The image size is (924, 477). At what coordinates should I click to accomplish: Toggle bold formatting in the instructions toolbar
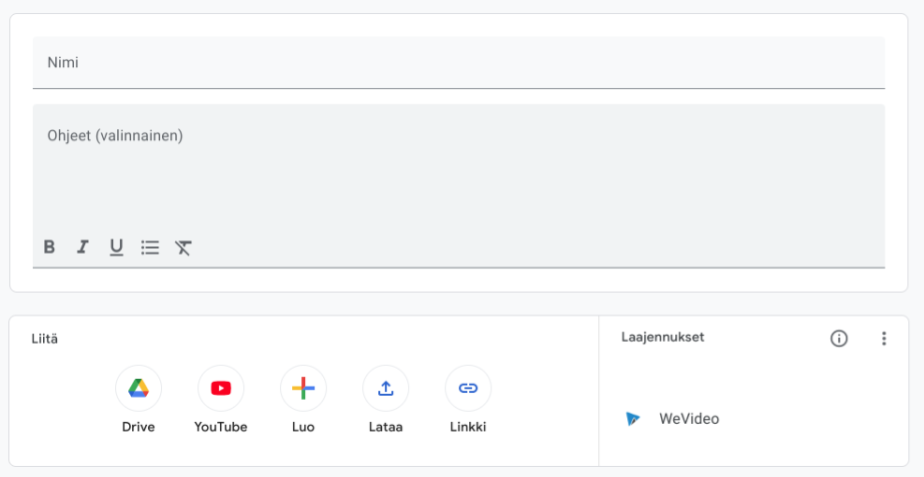click(x=49, y=247)
